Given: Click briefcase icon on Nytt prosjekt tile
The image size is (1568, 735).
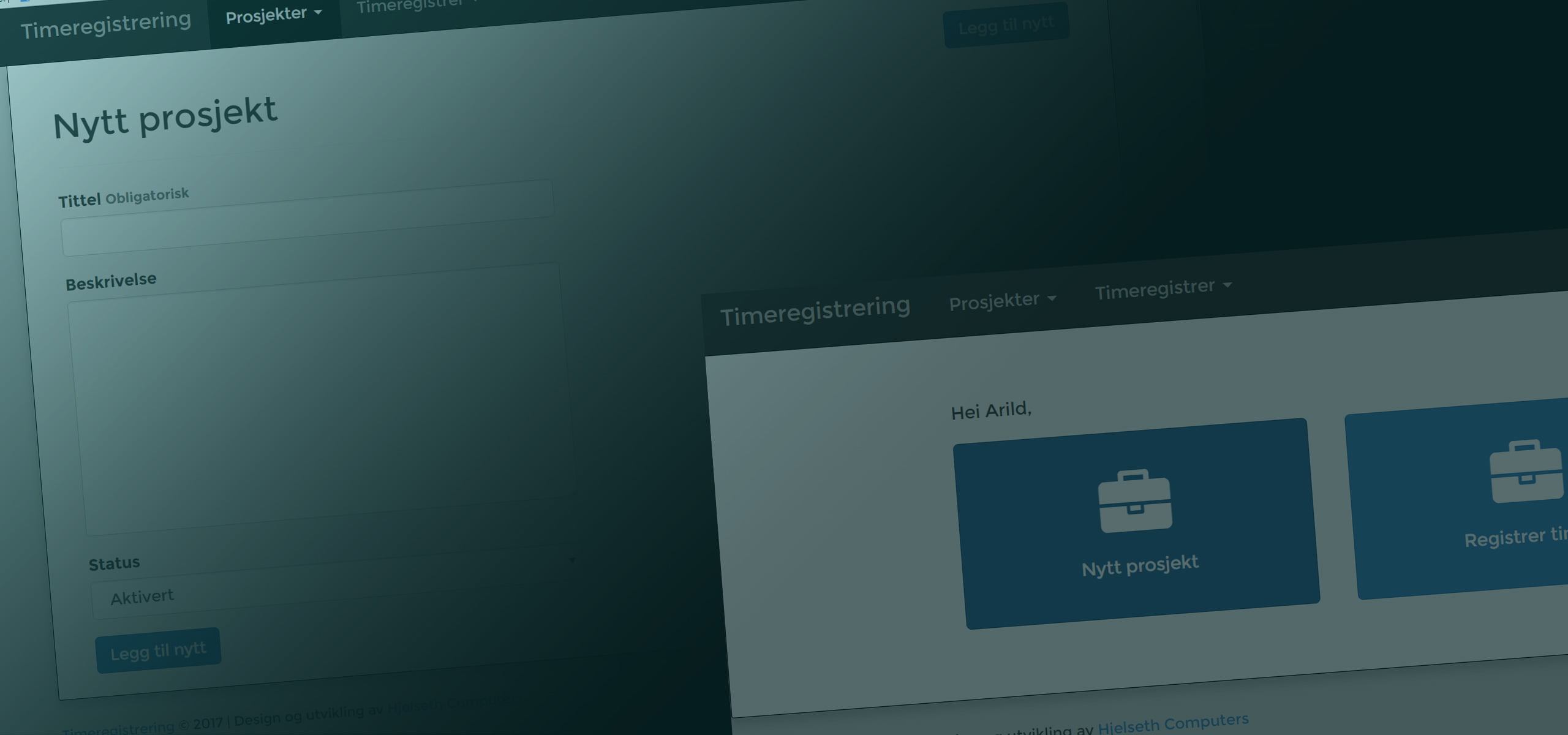Looking at the screenshot, I should tap(1135, 501).
